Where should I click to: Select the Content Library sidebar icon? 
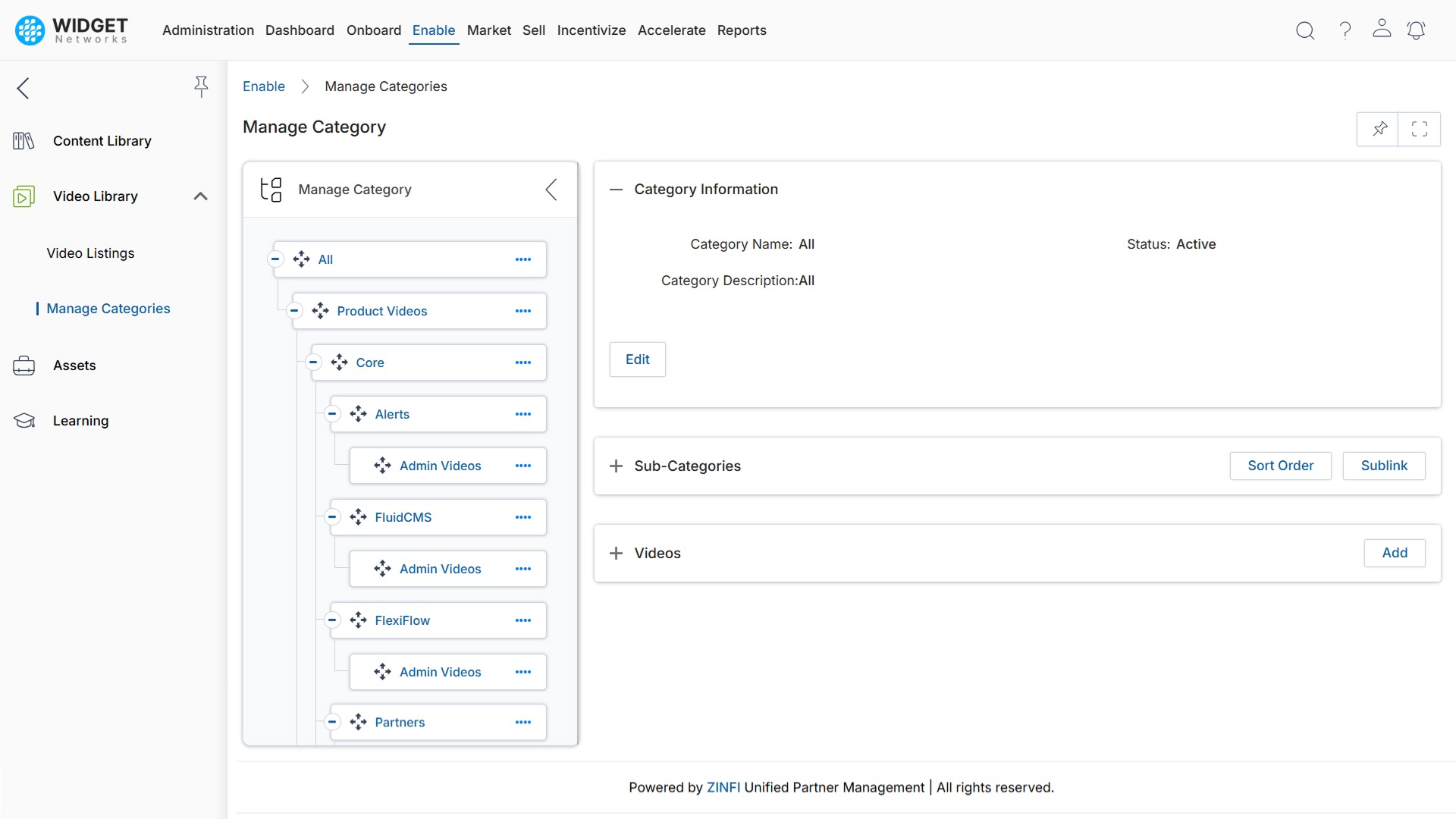coord(23,140)
